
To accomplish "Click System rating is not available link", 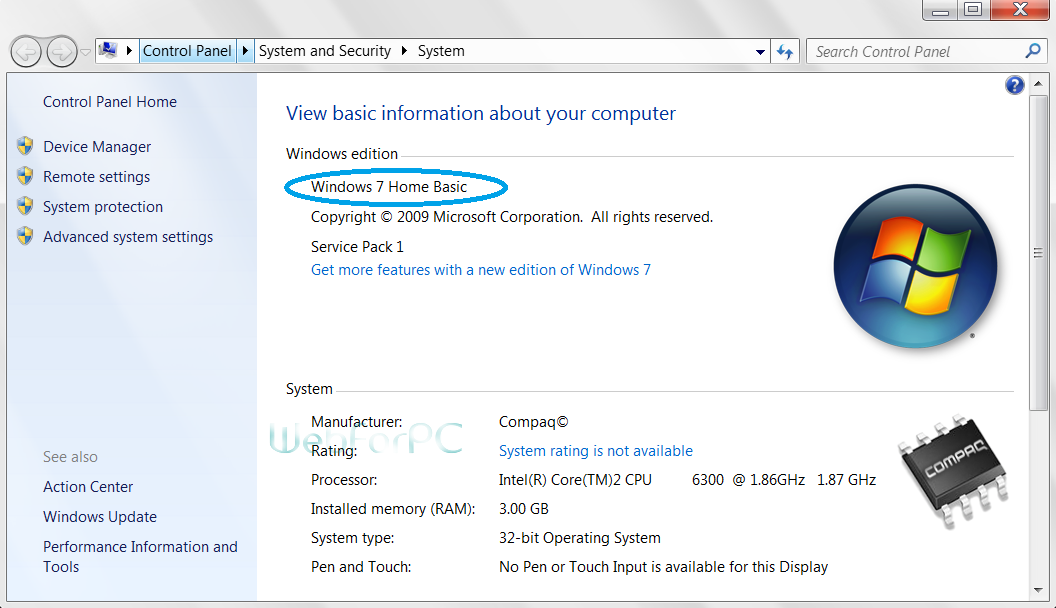I will (x=595, y=451).
